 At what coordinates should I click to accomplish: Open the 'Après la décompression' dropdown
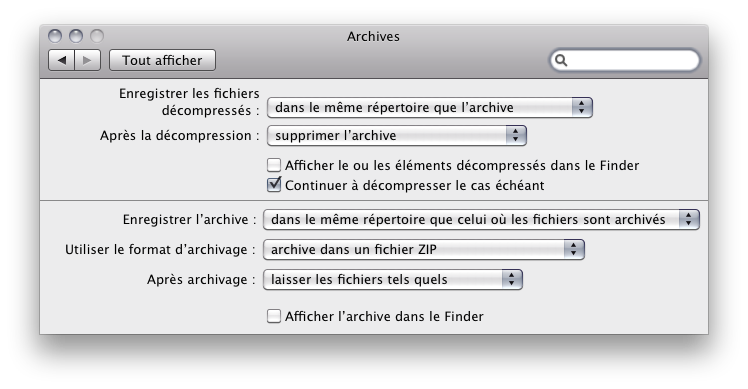point(397,136)
